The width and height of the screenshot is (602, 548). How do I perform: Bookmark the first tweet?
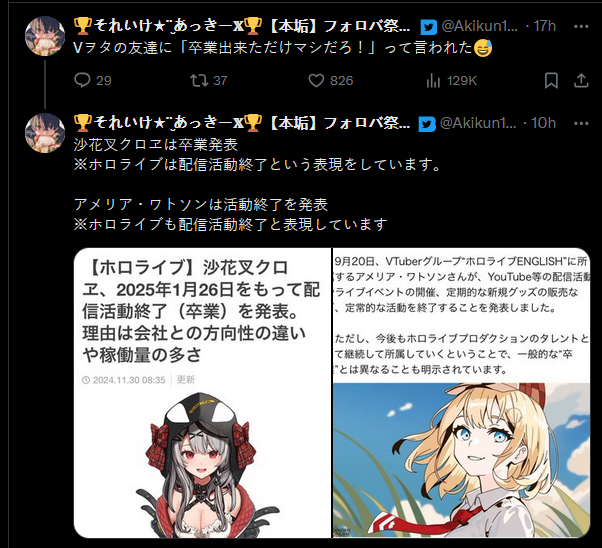click(551, 81)
